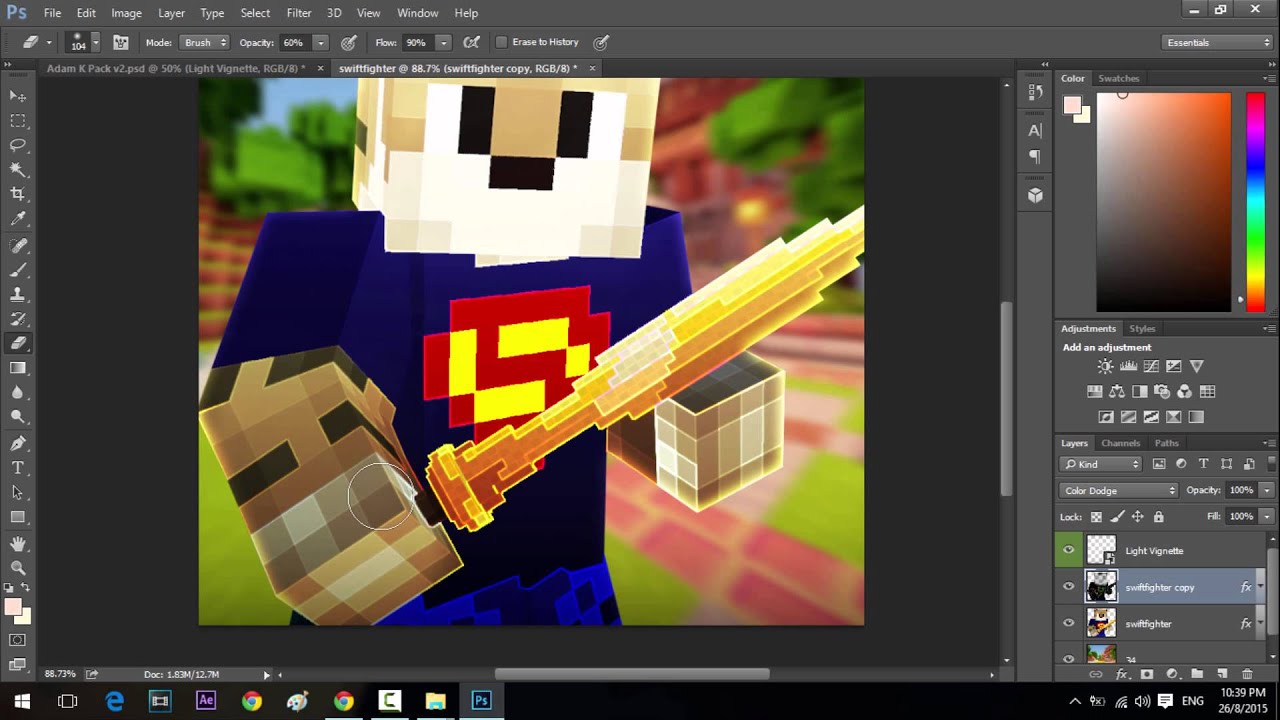Image resolution: width=1280 pixels, height=720 pixels.
Task: Select the Brush tool
Action: 18,270
